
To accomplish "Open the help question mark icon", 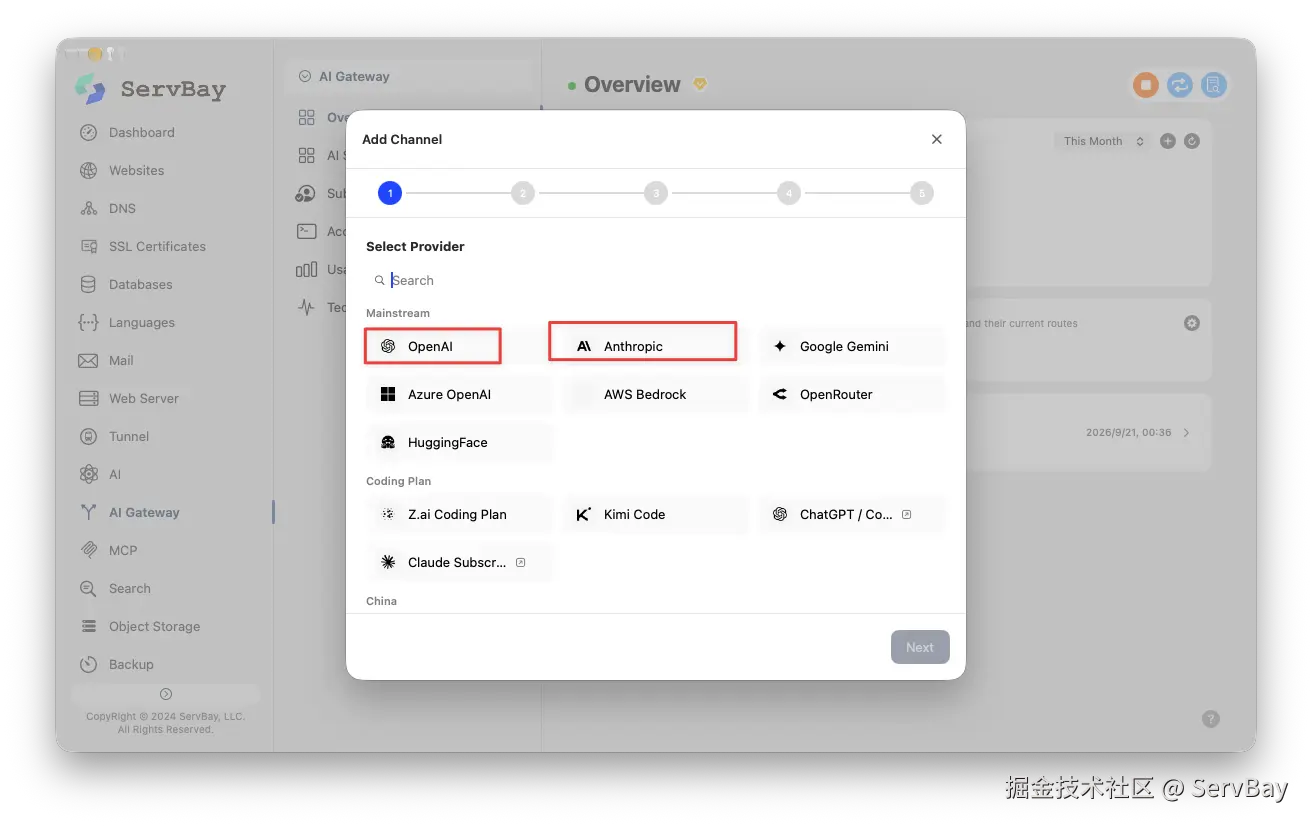I will (1211, 718).
